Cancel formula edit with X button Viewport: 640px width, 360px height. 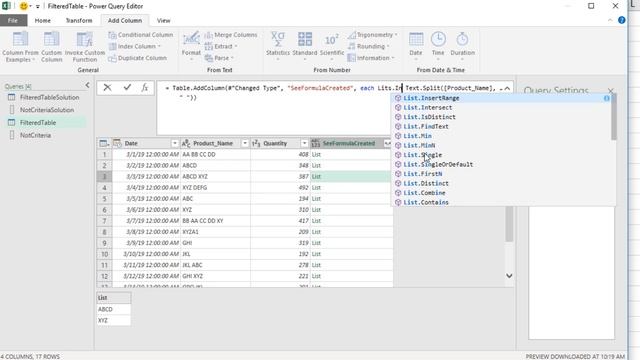click(x=107, y=87)
